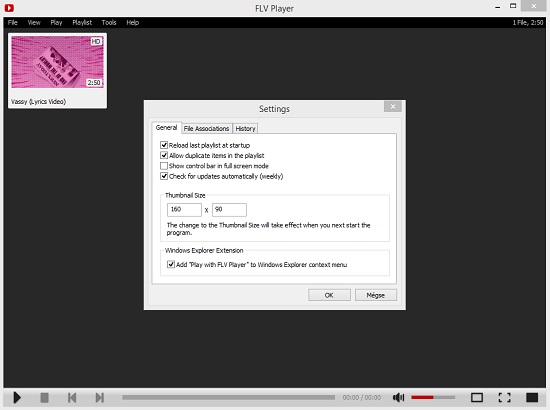Switch to the History tab

click(245, 129)
